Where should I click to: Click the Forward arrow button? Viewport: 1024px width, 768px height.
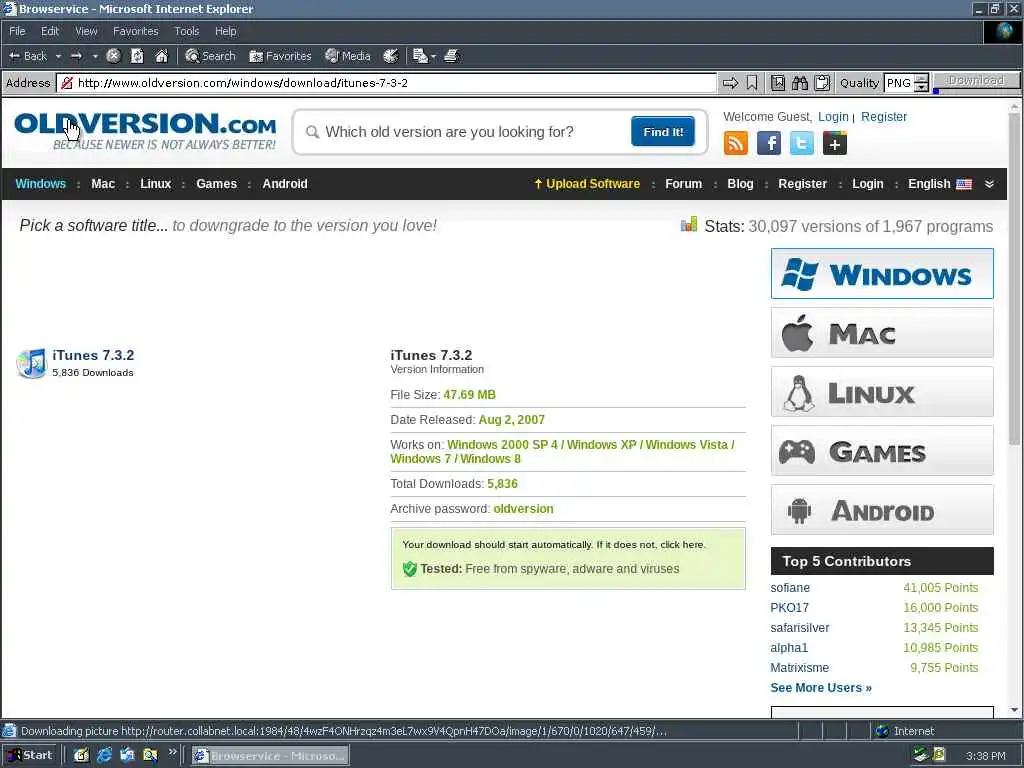76,56
